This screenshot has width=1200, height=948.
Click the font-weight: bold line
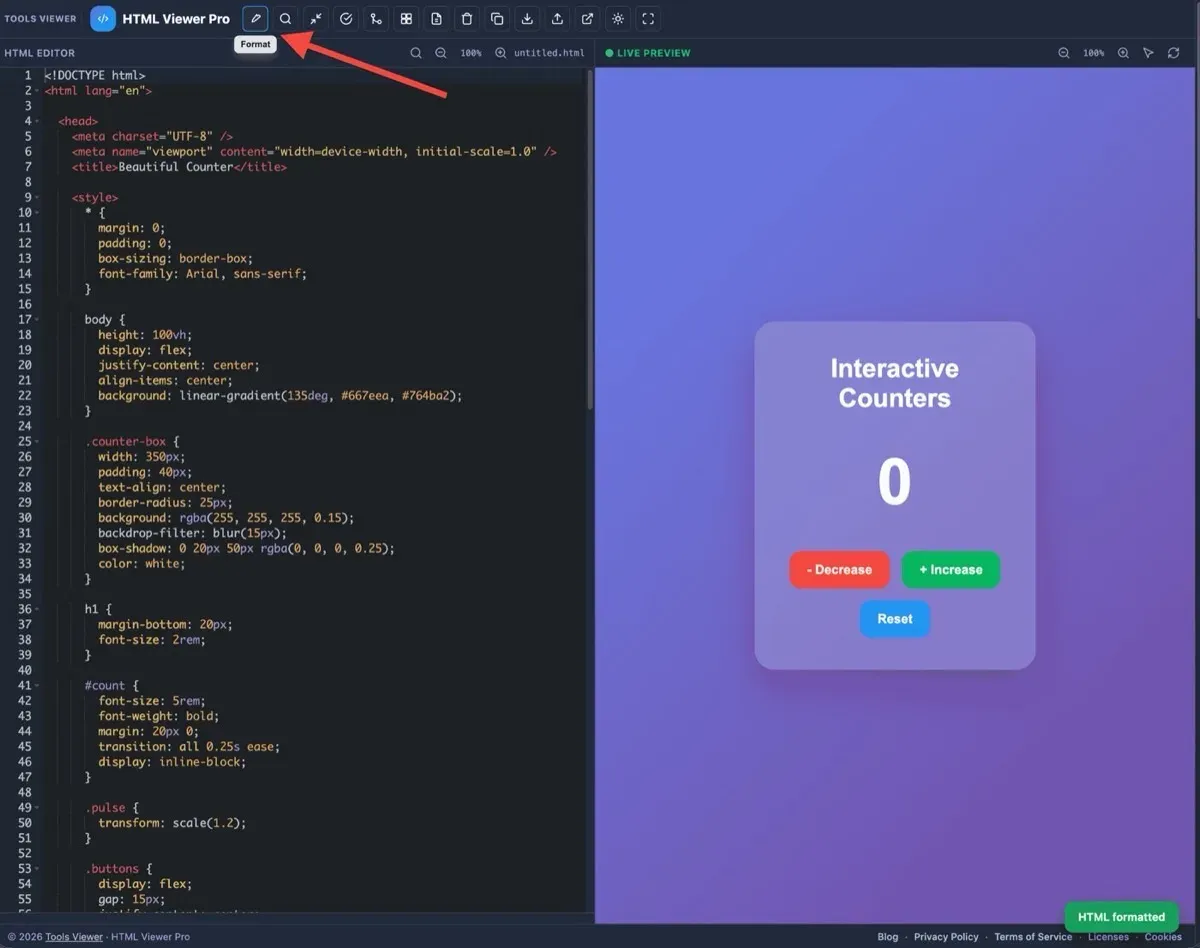pos(158,716)
